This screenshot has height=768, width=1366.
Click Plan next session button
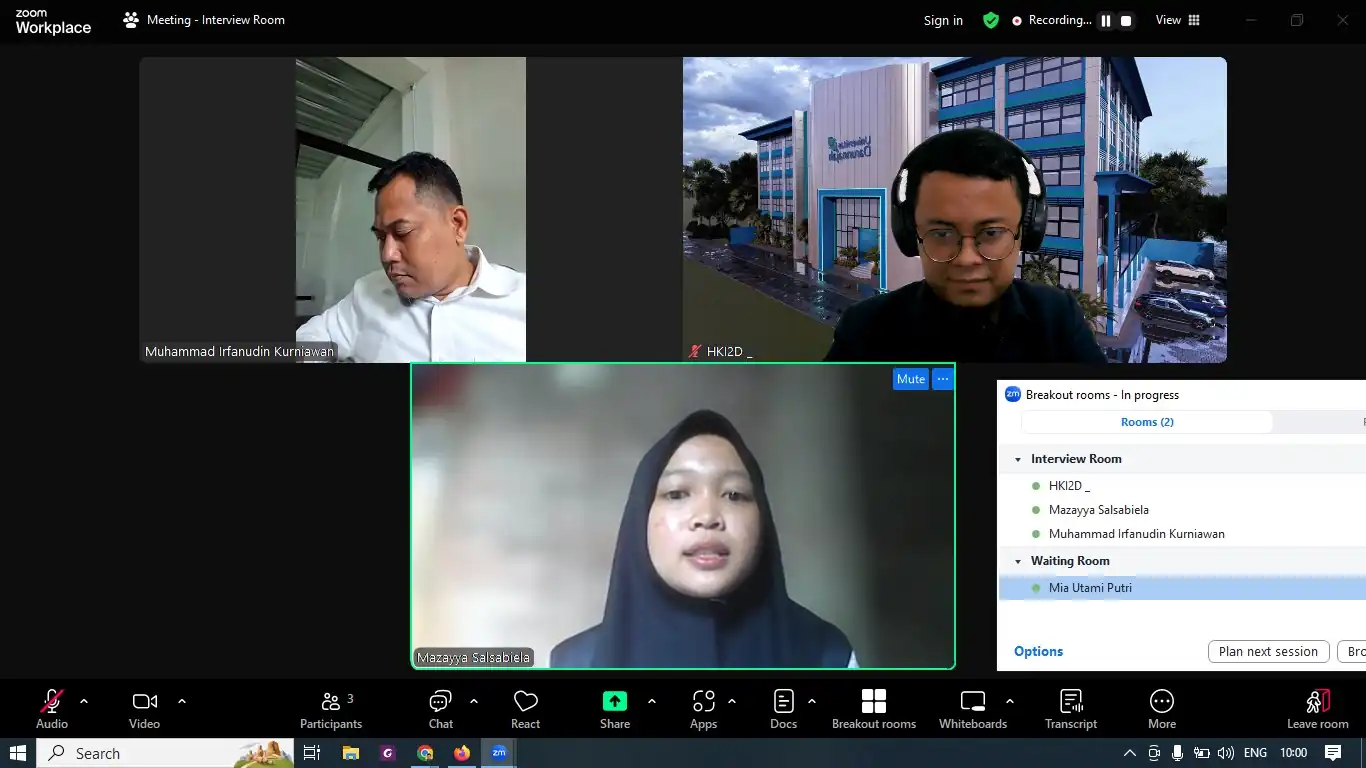point(1268,652)
